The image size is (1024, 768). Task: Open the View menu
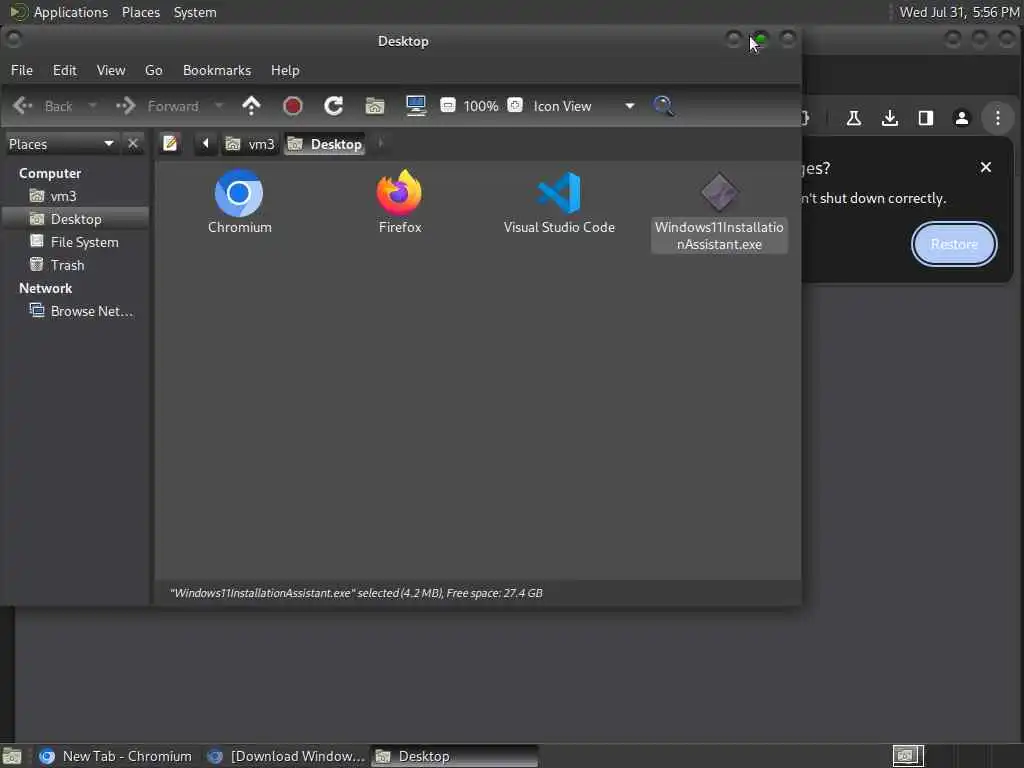click(111, 70)
